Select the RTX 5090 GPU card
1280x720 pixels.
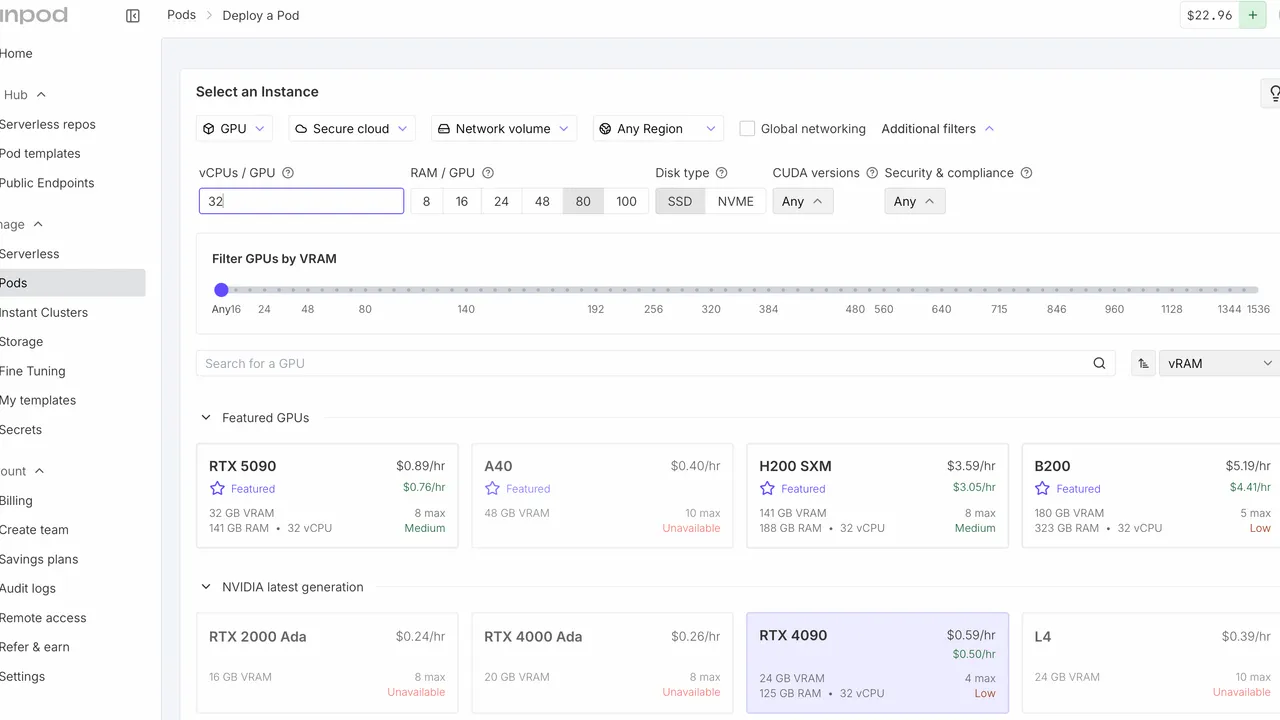(327, 496)
